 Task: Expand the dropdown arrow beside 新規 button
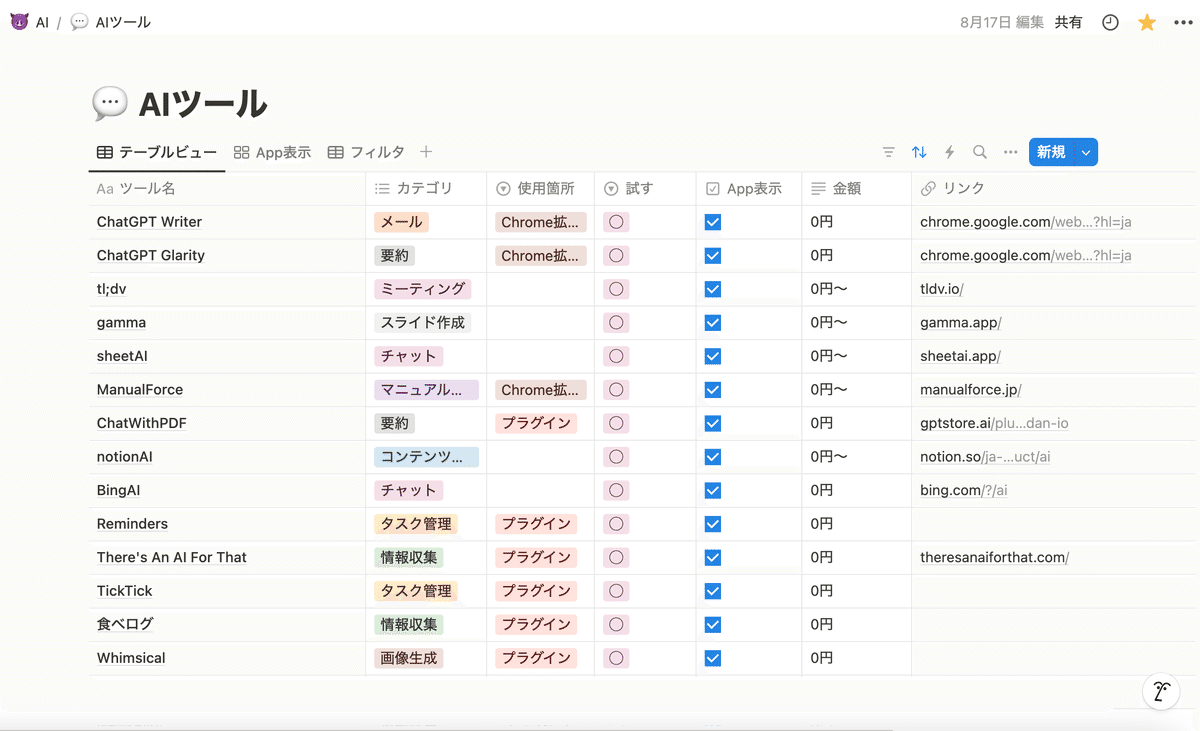[x=1086, y=152]
